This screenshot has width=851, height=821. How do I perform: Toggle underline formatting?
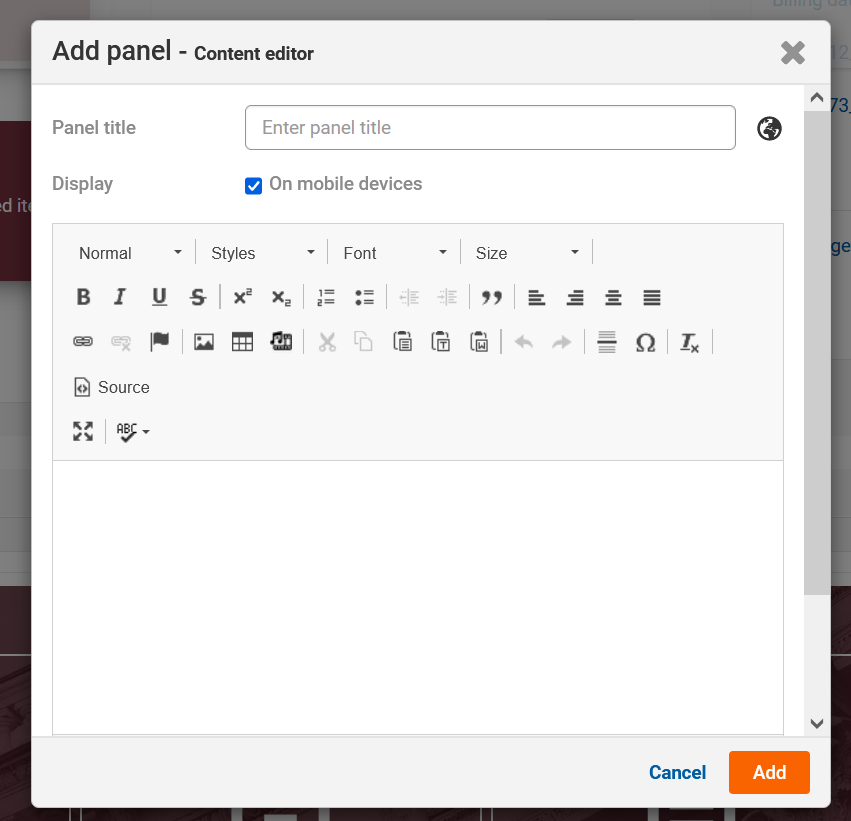pyautogui.click(x=159, y=297)
